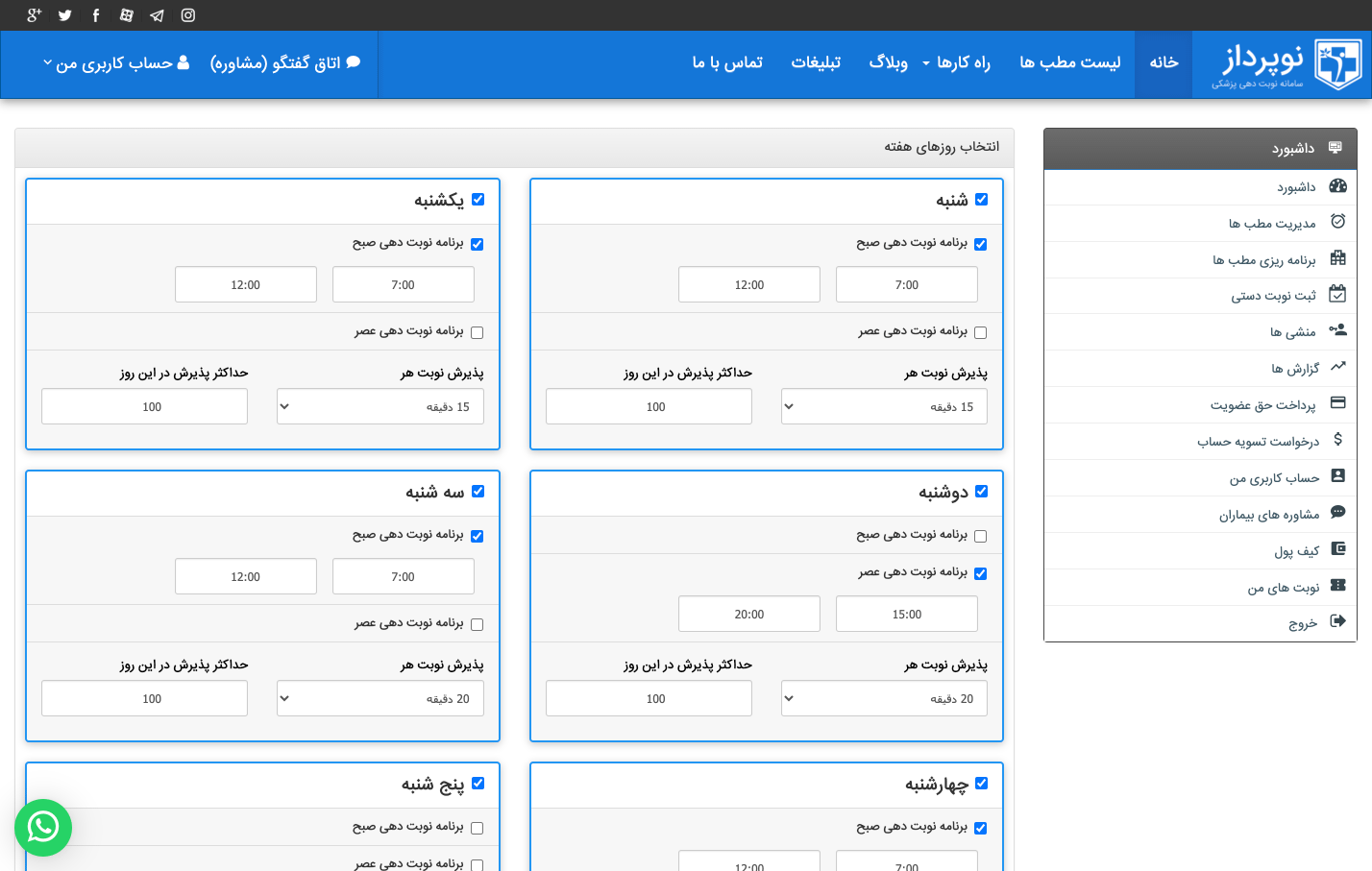The image size is (1372, 871).
Task: Open the 20 دقیقه dropdown for سه شنبه
Action: tap(380, 698)
